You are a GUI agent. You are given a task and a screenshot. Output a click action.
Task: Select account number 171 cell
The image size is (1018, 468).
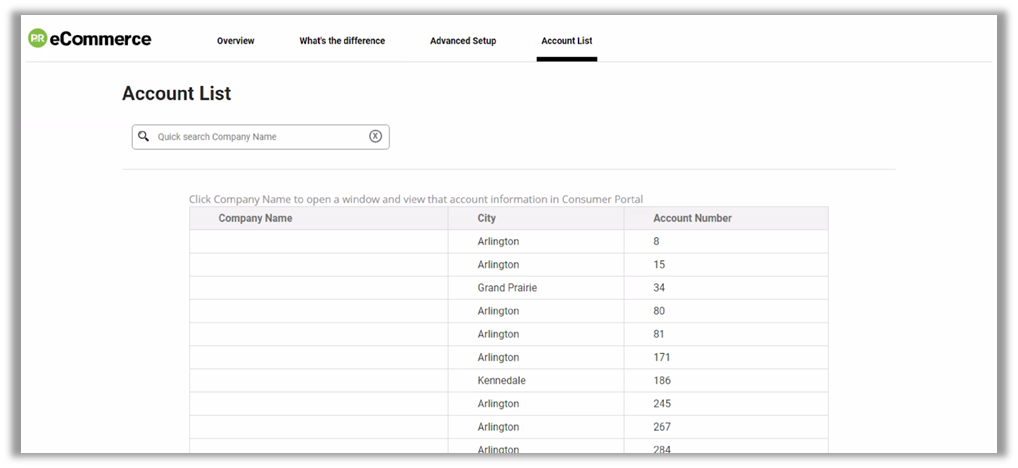(662, 357)
